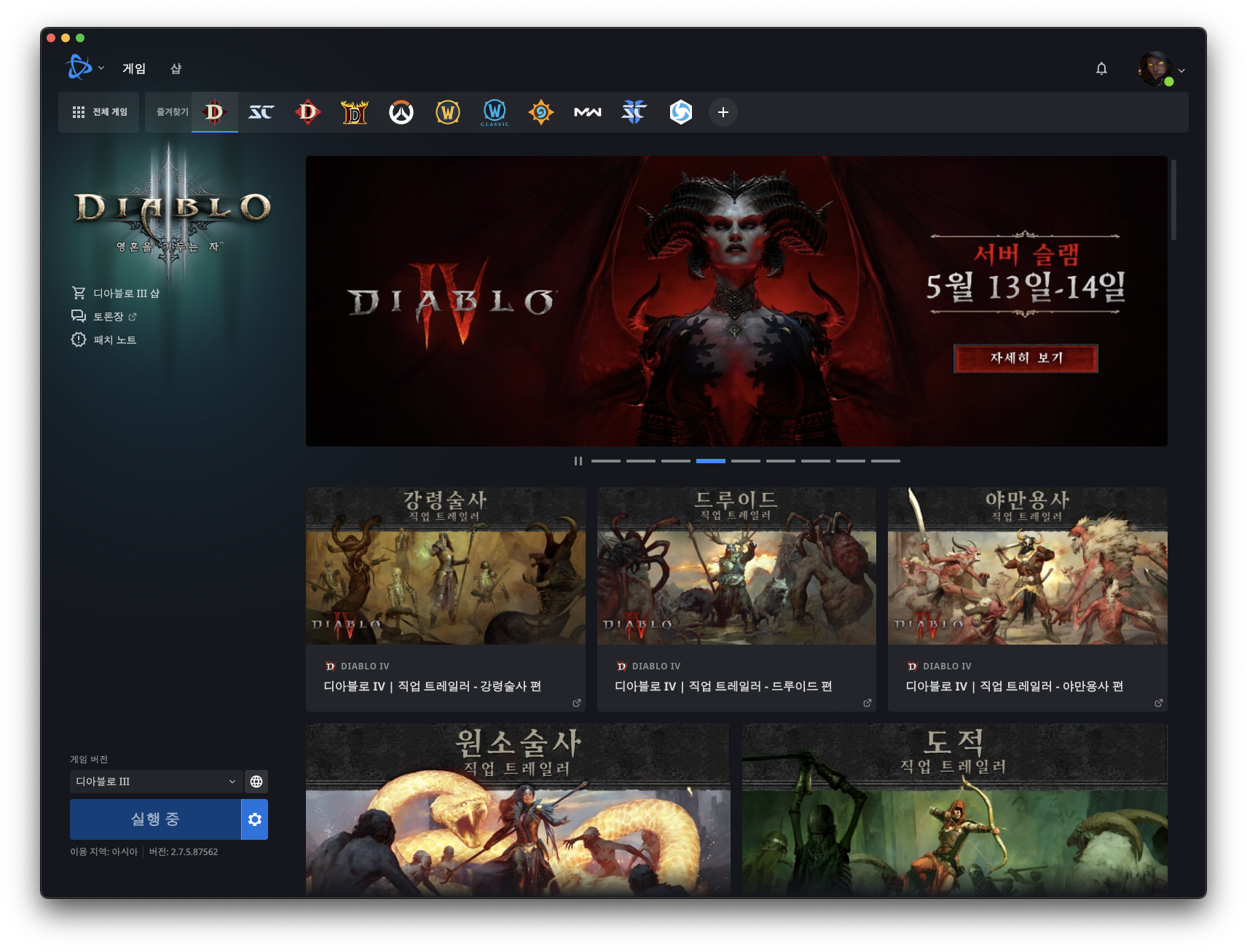Screen dimensions: 1247x952
Task: Click the 강령술사 편 article title
Action: pyautogui.click(x=433, y=686)
